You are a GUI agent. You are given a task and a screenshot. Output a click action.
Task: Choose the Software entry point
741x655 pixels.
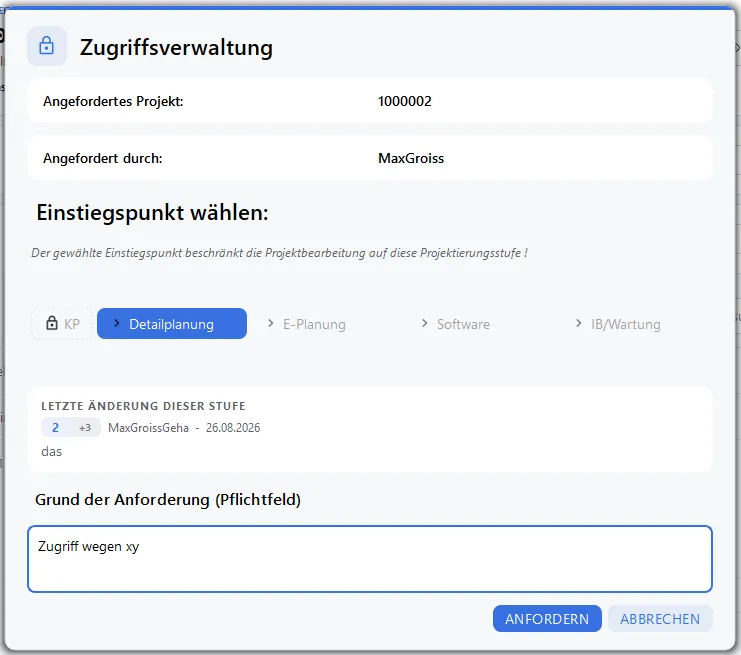(x=463, y=324)
